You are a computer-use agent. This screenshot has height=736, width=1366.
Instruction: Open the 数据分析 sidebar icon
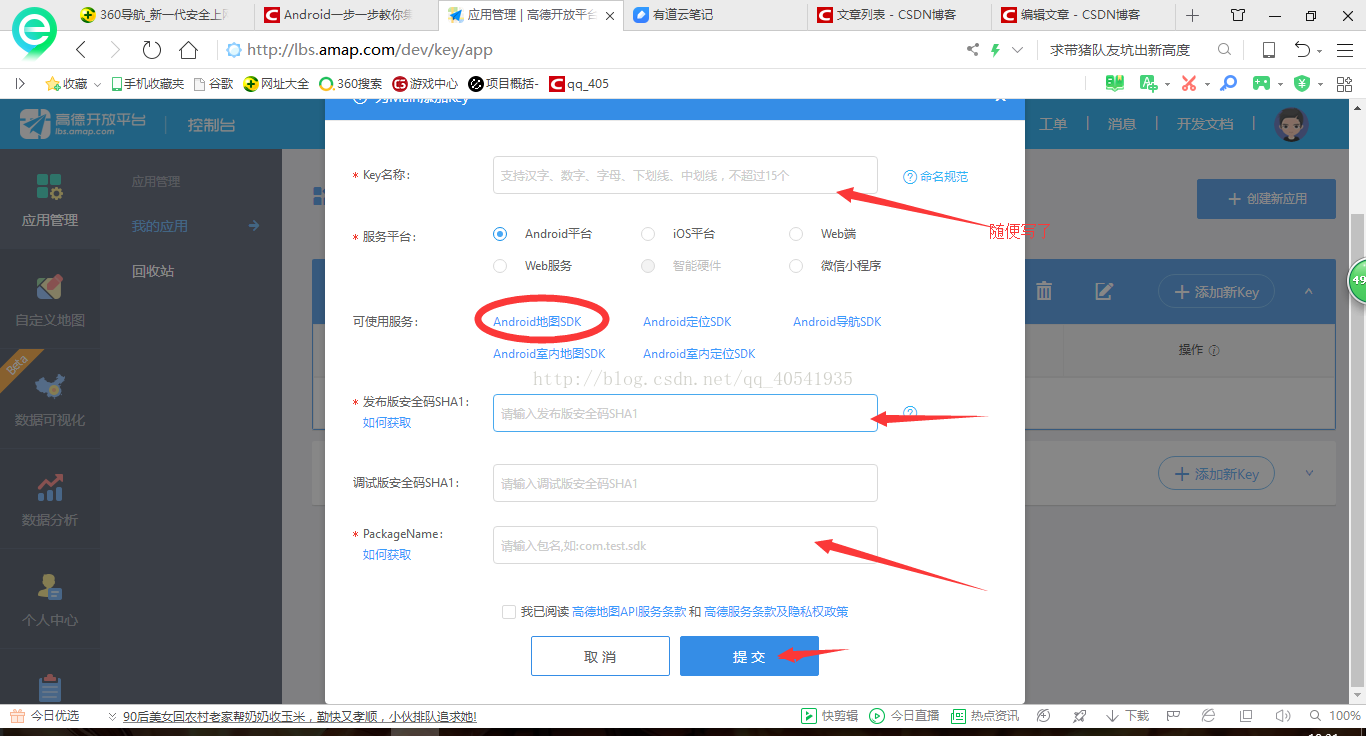pos(50,487)
